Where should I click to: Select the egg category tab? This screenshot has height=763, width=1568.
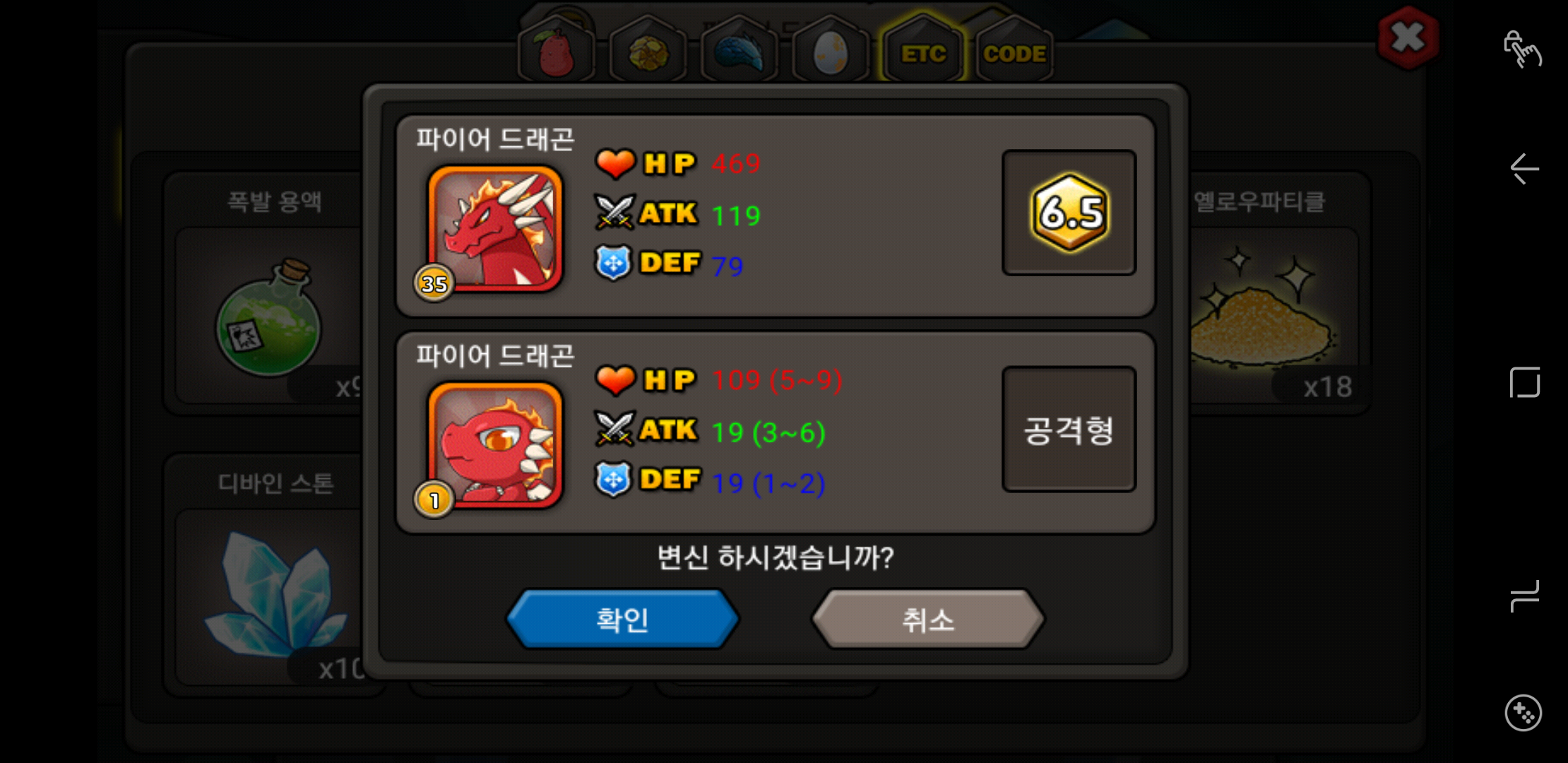[830, 51]
